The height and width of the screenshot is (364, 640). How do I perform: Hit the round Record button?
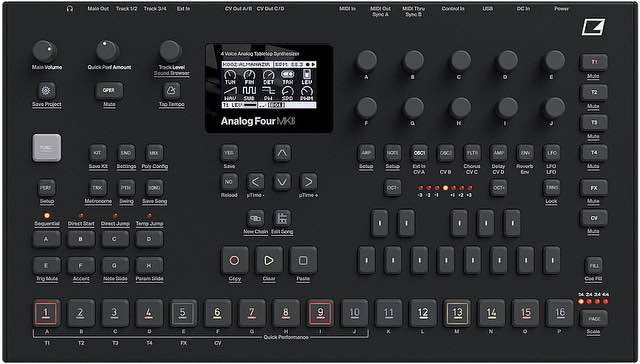pos(235,260)
